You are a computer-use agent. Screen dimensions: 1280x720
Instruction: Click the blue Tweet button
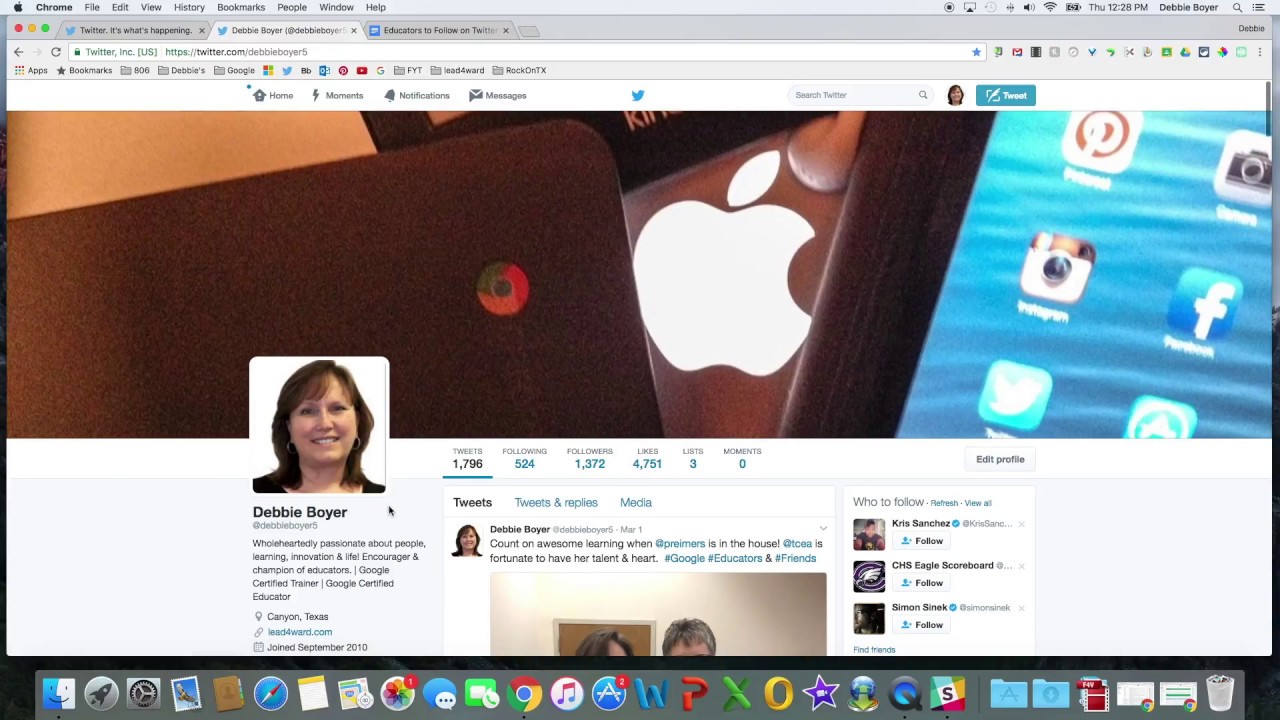1005,95
